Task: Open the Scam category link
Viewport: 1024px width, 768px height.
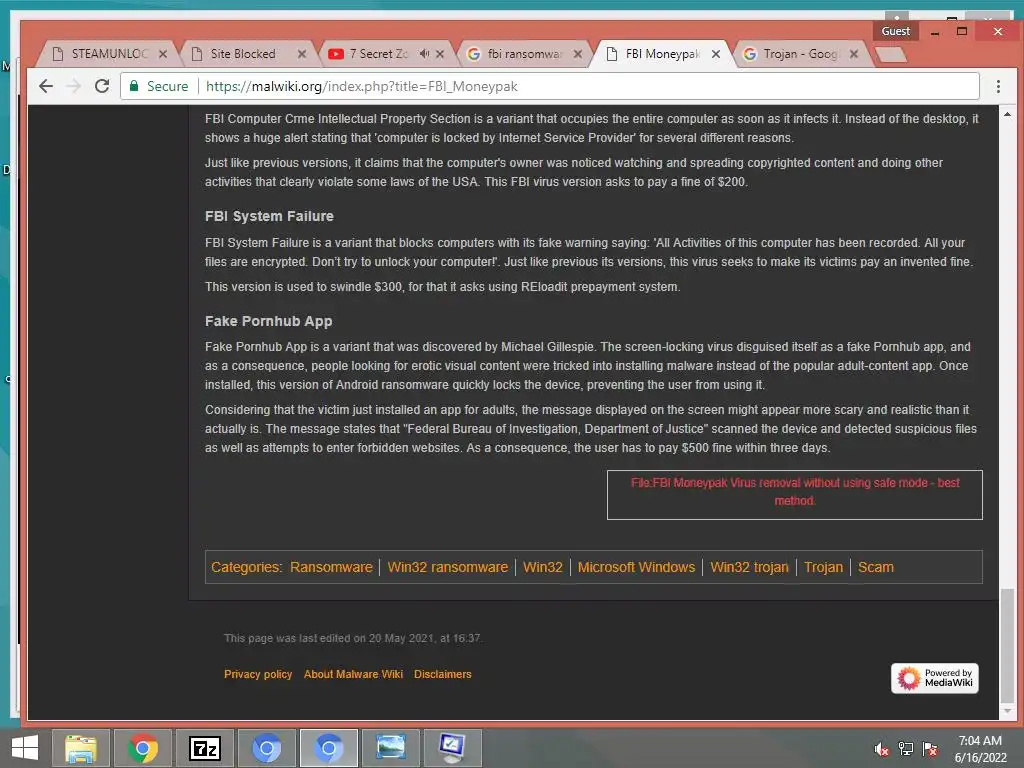Action: 876,567
